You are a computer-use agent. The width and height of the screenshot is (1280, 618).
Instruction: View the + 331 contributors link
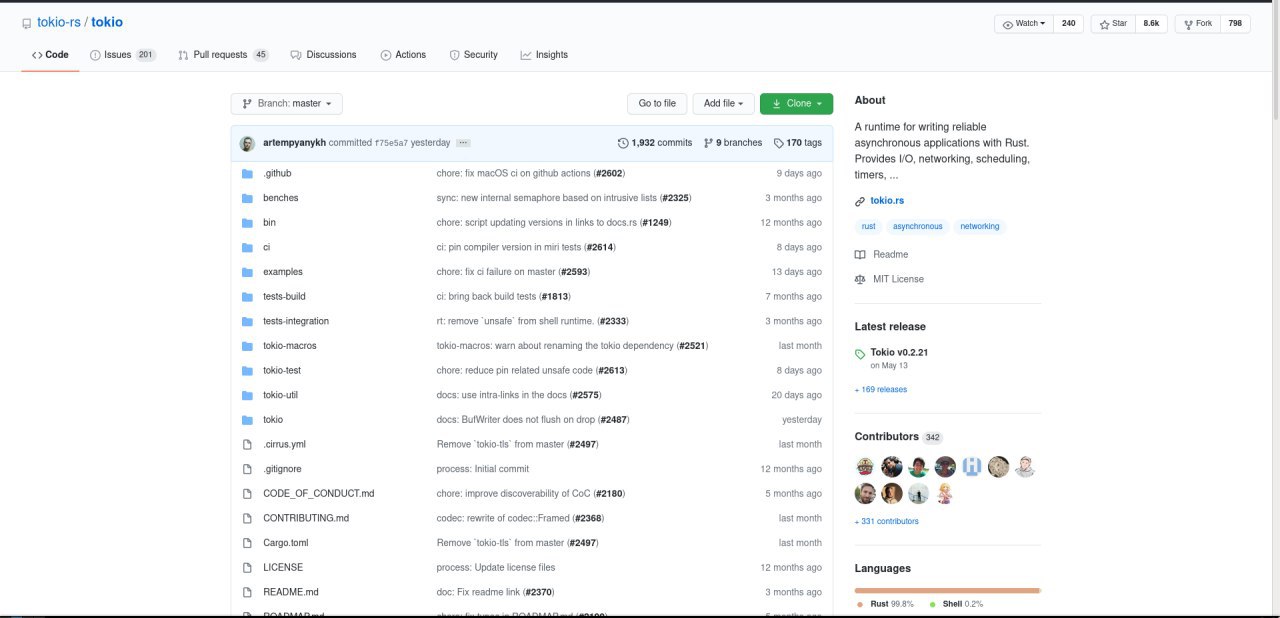[887, 521]
